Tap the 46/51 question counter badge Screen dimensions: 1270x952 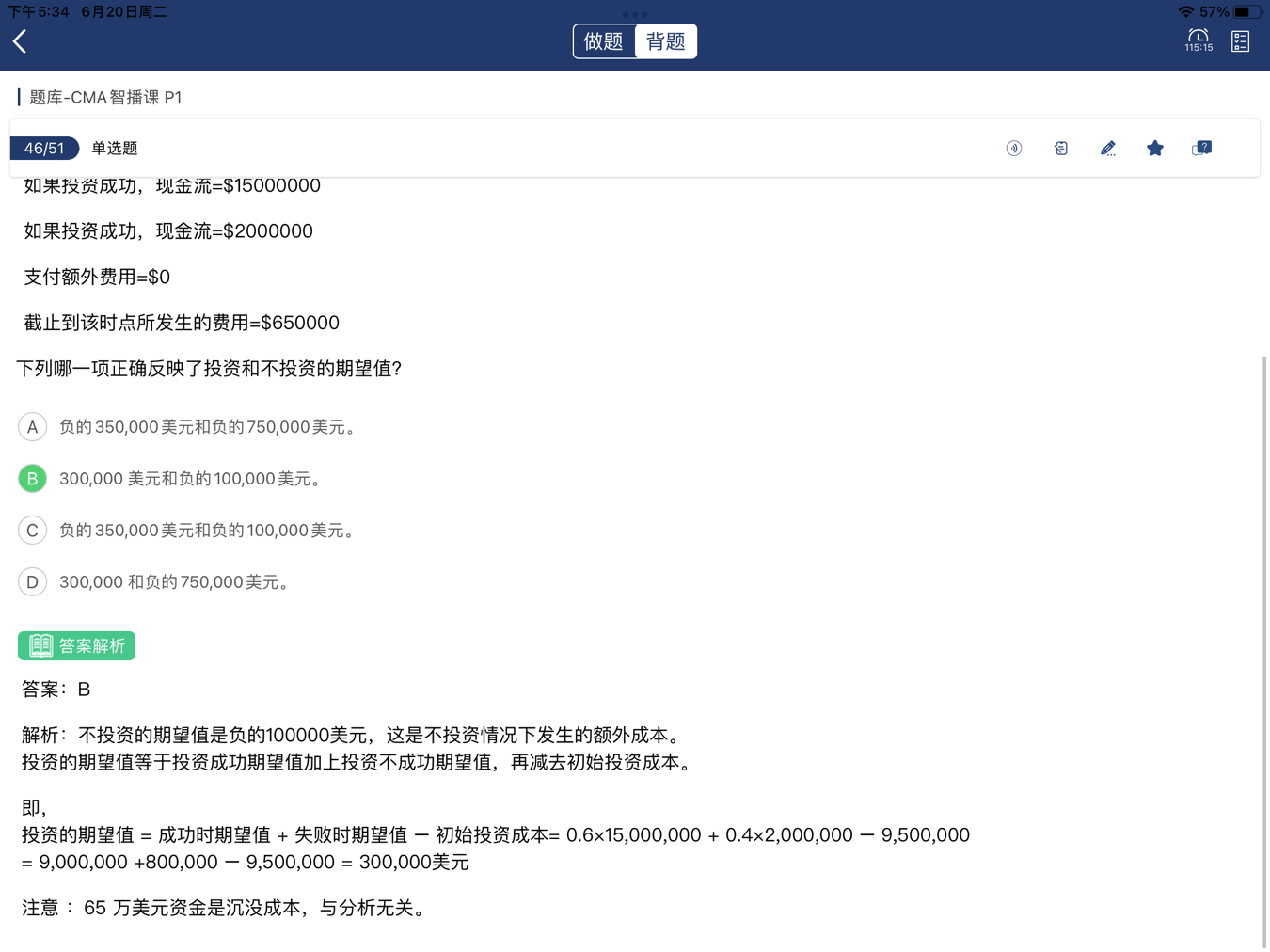(44, 149)
